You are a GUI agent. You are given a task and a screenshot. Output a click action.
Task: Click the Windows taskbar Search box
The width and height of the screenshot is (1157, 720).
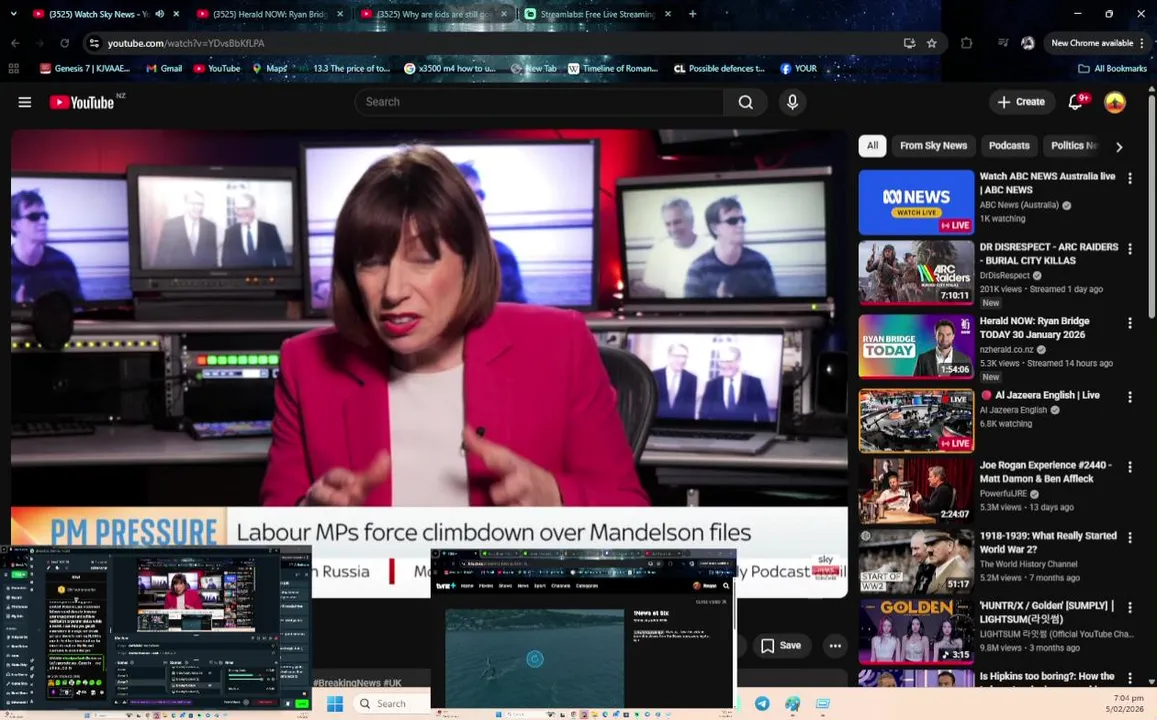click(391, 703)
